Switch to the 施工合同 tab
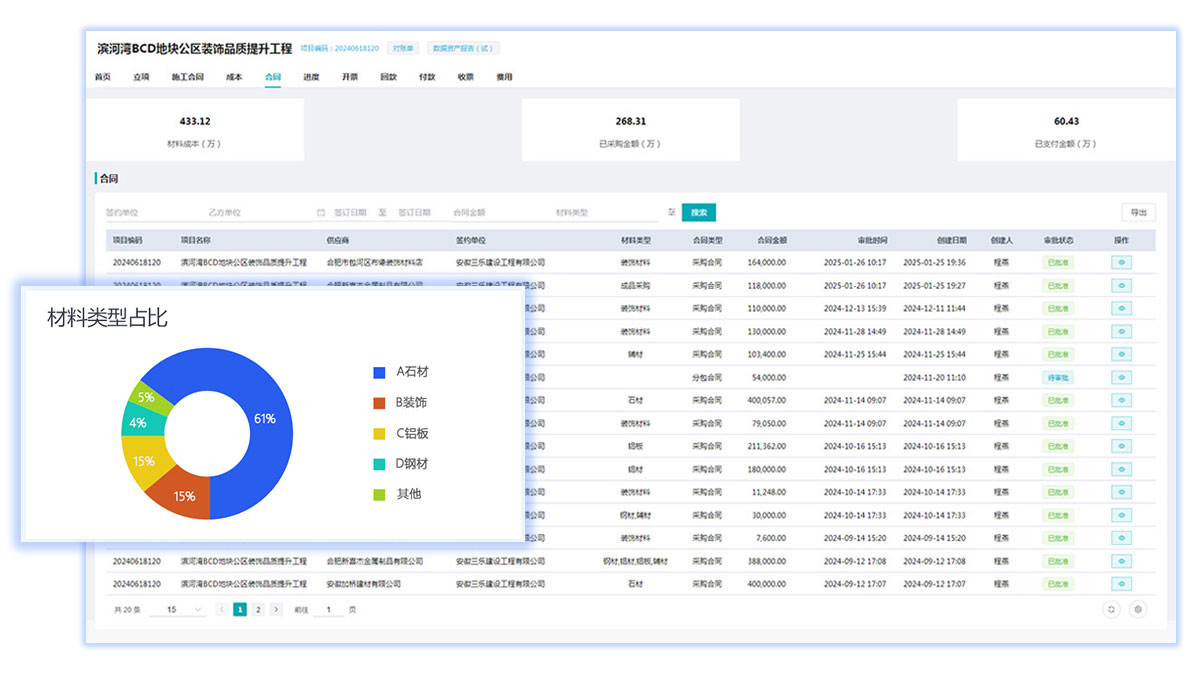 (187, 77)
